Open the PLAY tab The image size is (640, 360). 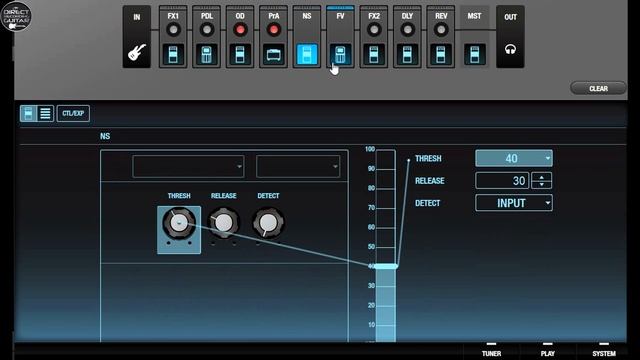pyautogui.click(x=548, y=353)
